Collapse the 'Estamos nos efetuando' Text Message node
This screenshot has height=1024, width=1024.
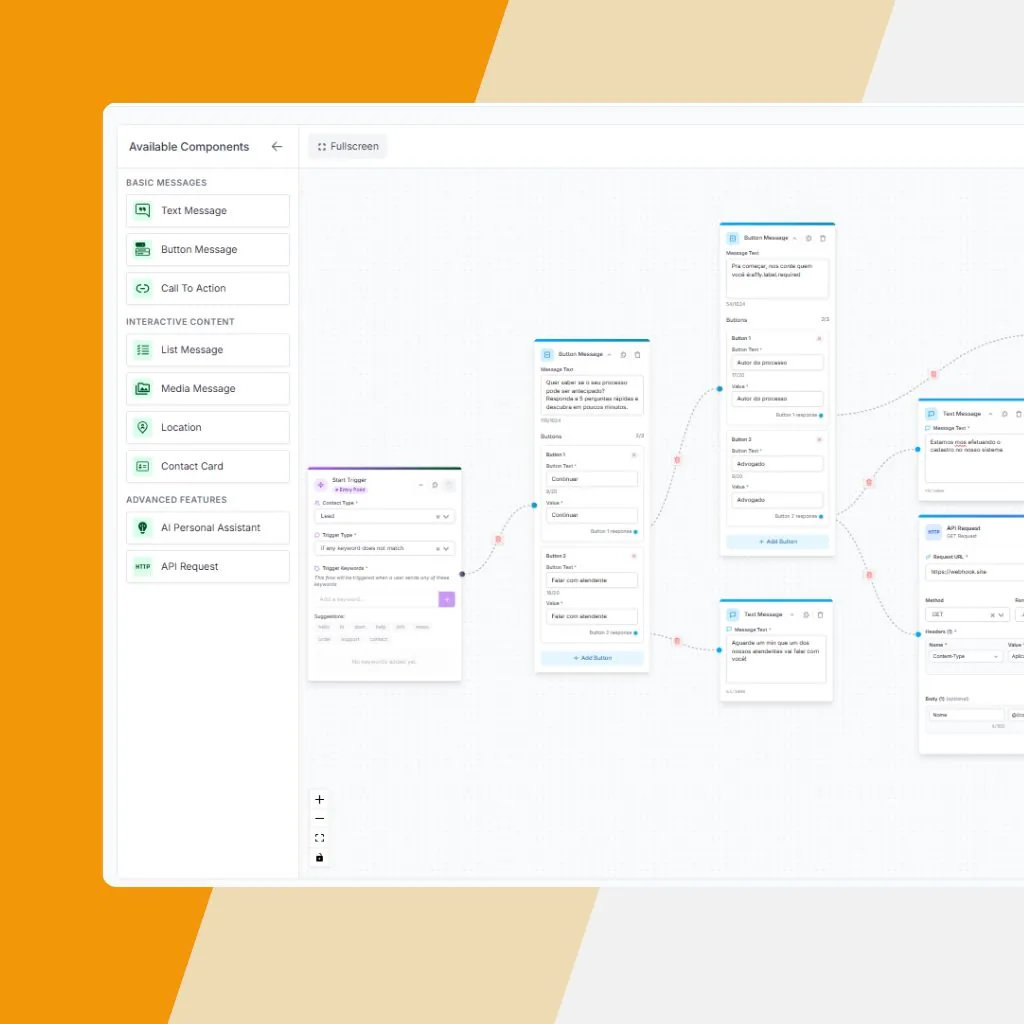coord(991,414)
